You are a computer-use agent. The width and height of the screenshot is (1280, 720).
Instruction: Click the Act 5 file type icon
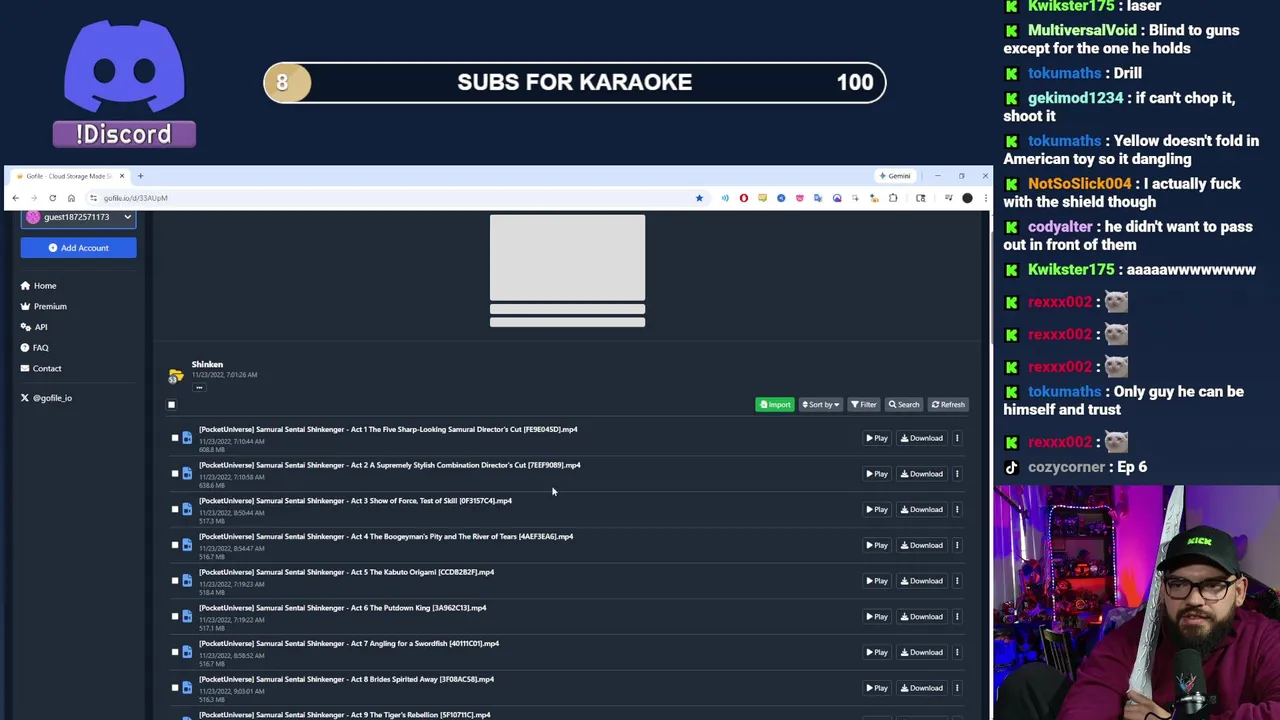[187, 581]
